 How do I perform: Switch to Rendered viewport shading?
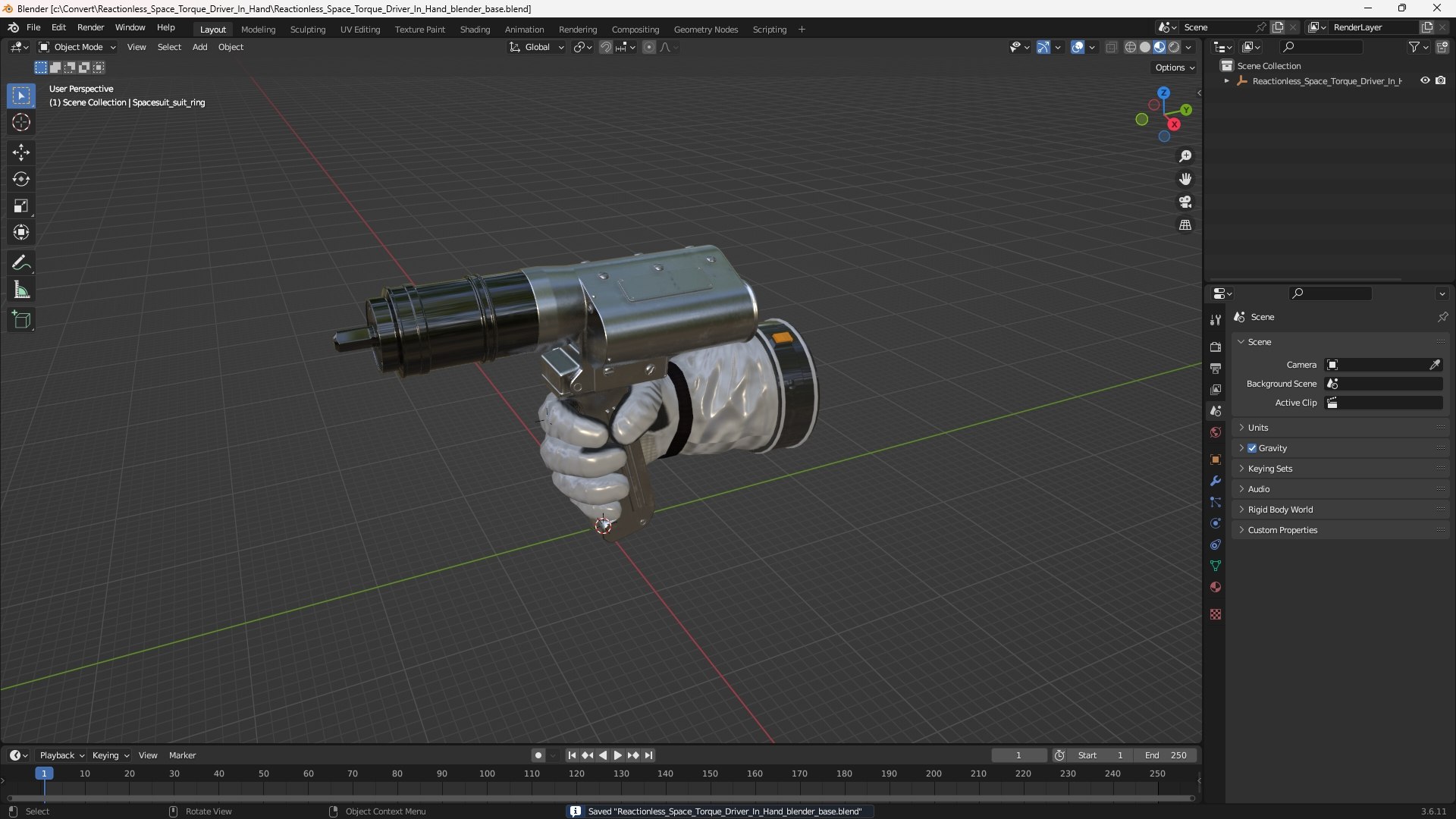[x=1174, y=47]
